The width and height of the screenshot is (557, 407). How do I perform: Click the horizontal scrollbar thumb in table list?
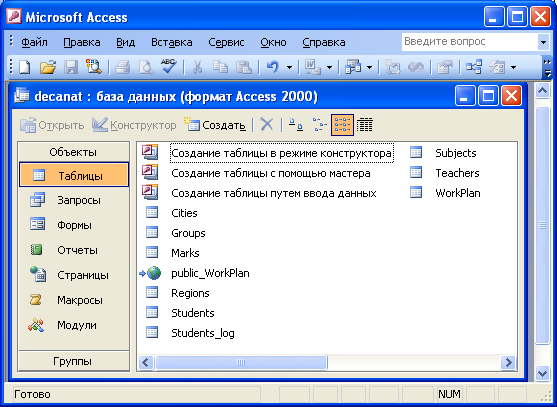pyautogui.click(x=241, y=363)
